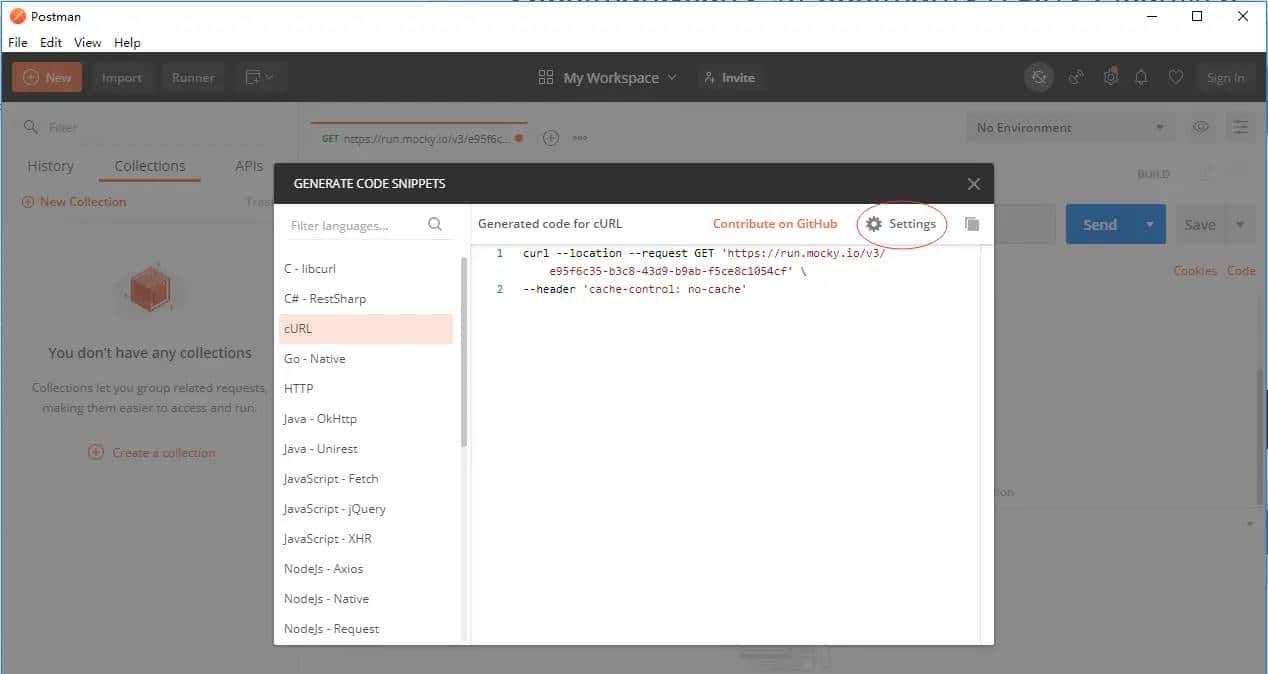The height and width of the screenshot is (674, 1268).
Task: Expand Save button dropdown arrow
Action: 1241,224
